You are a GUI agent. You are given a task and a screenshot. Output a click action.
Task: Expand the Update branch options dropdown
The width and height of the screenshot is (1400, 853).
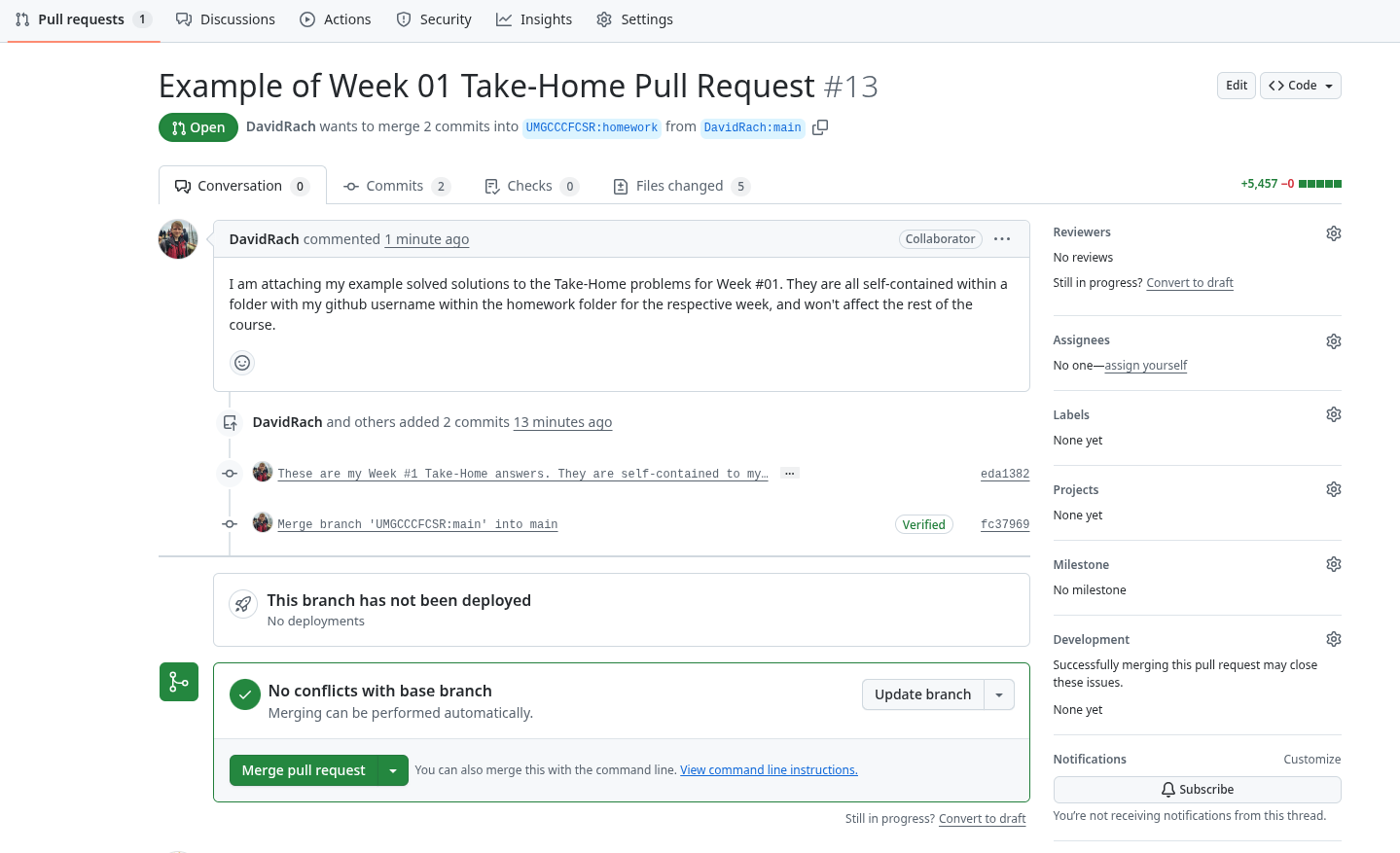999,694
